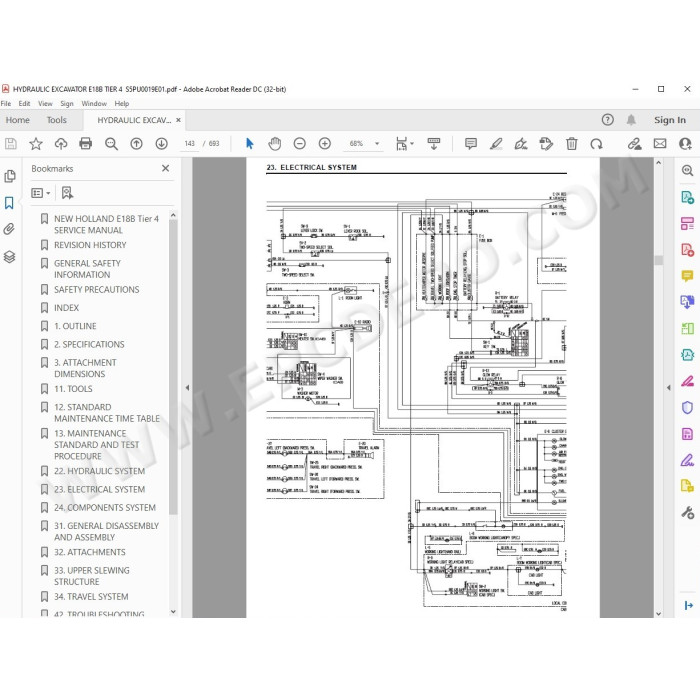Click the add new bookmark icon
The width and height of the screenshot is (700, 700).
67,193
